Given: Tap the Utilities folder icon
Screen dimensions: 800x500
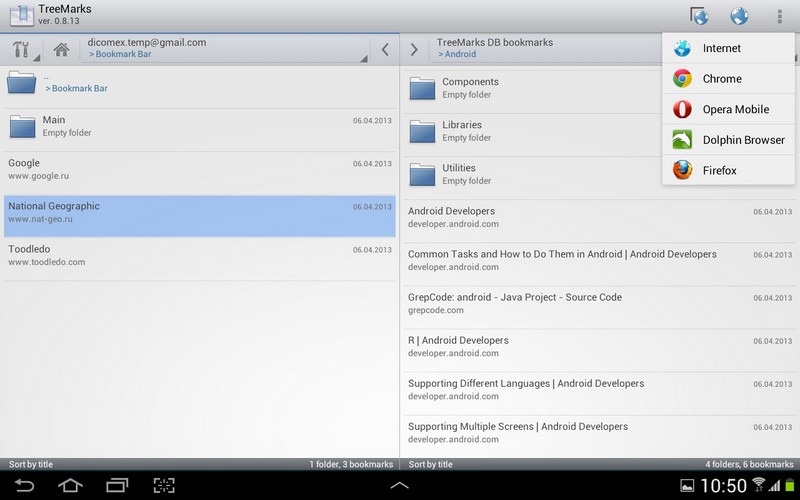Looking at the screenshot, I should (x=422, y=174).
